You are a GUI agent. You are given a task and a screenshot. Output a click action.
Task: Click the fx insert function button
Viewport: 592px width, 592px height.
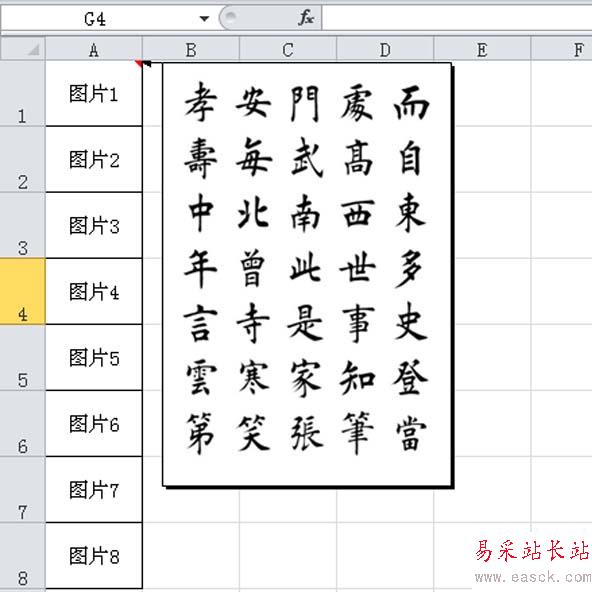pos(306,18)
